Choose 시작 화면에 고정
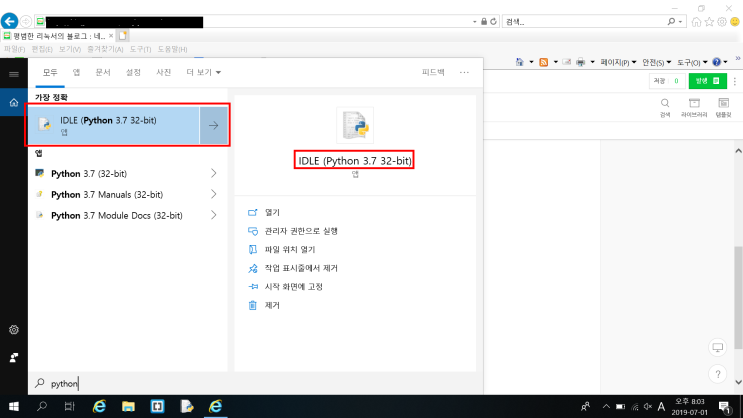 pos(293,286)
